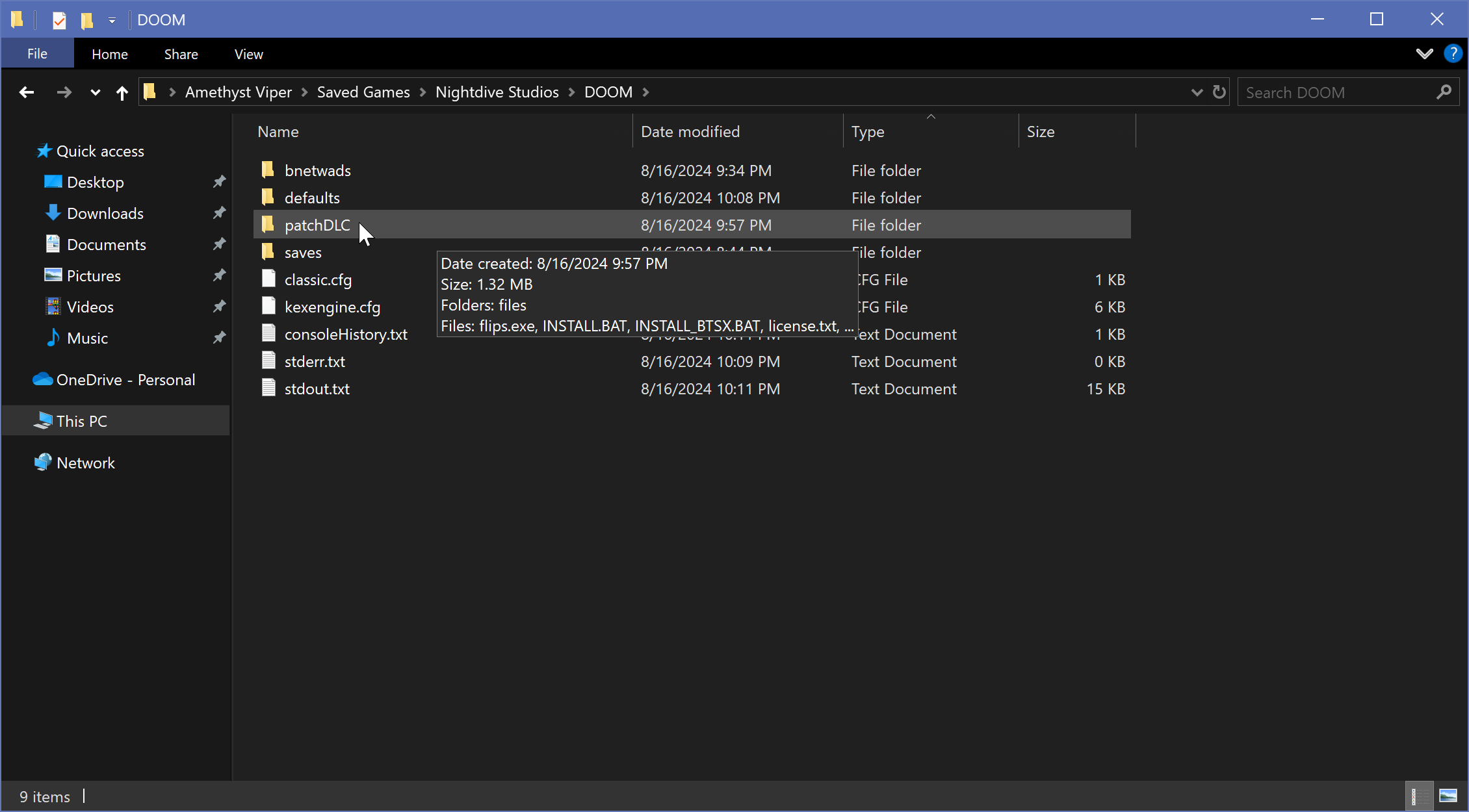Open the View ribbon tab
The width and height of the screenshot is (1469, 812).
pyautogui.click(x=248, y=54)
